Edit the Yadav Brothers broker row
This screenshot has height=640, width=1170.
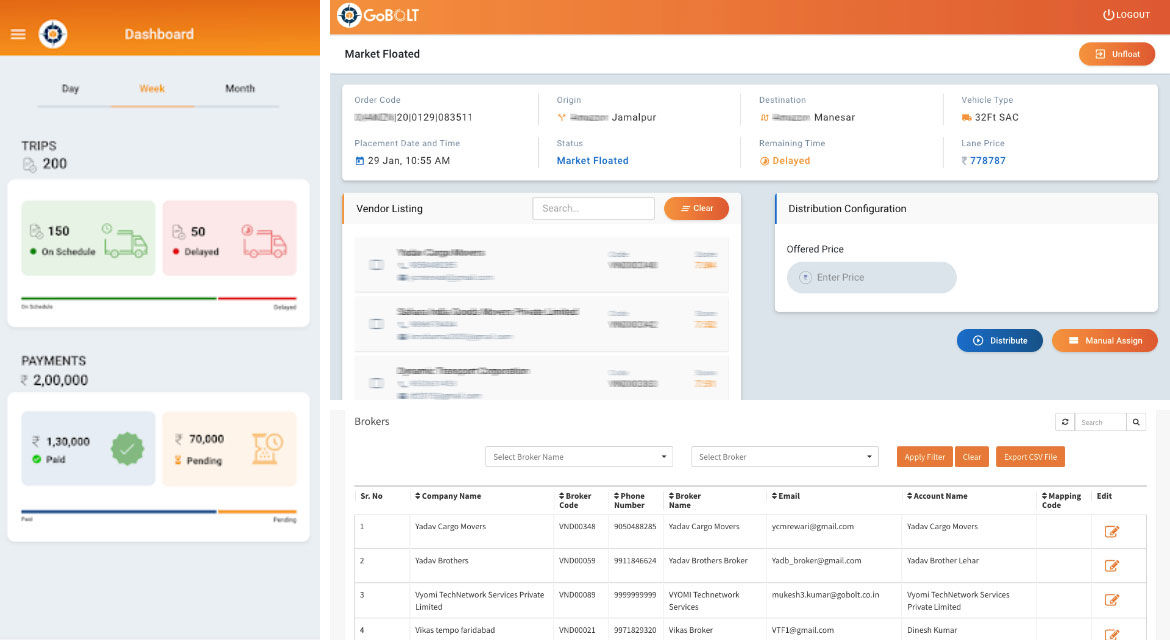tap(1111, 565)
